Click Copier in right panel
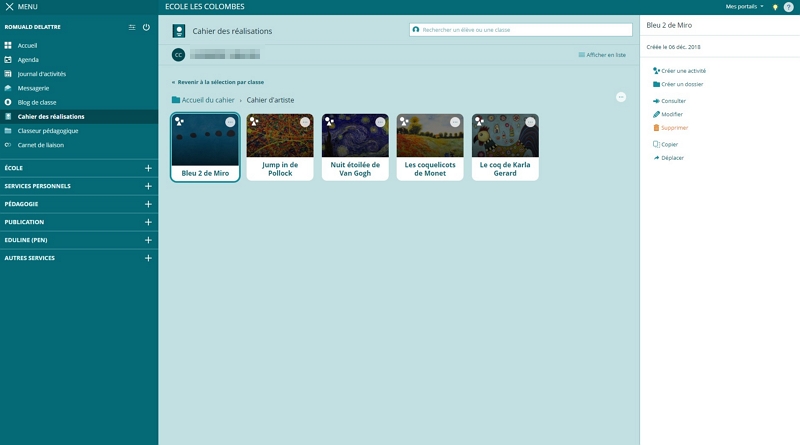800x445 pixels. coord(665,144)
